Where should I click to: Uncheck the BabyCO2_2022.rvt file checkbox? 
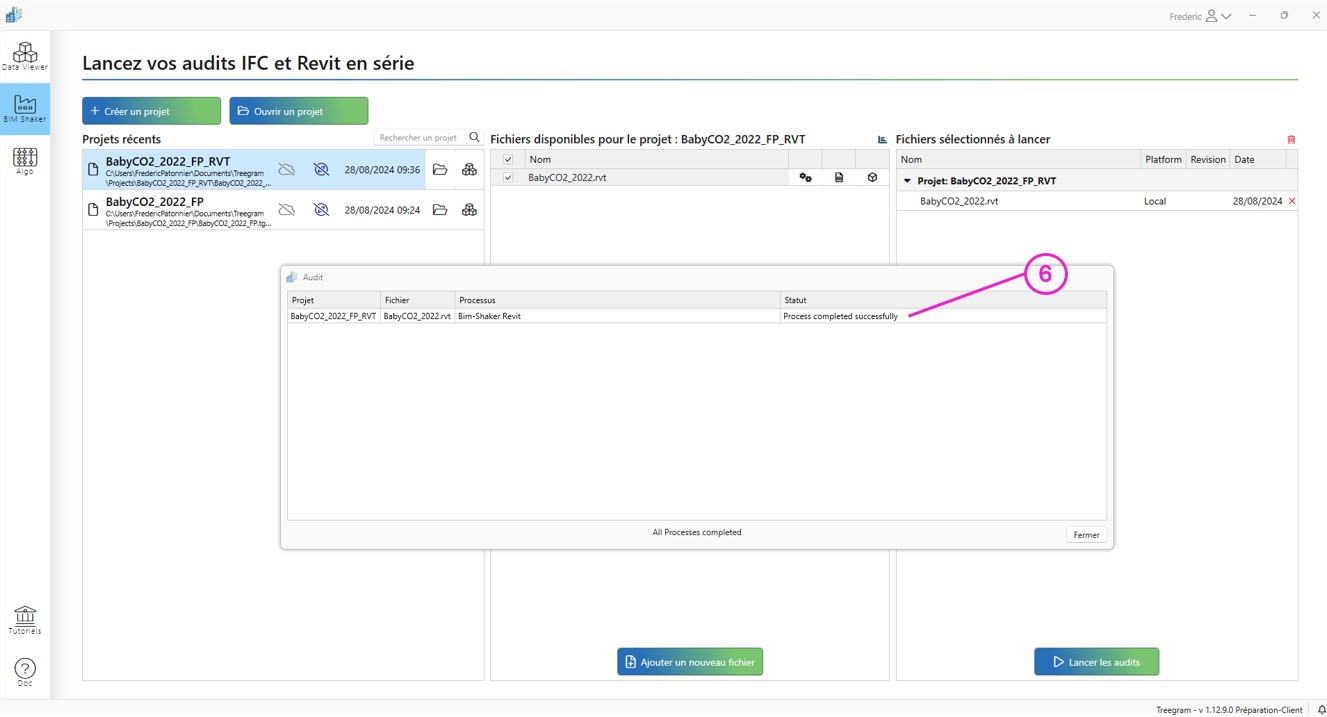[x=507, y=177]
